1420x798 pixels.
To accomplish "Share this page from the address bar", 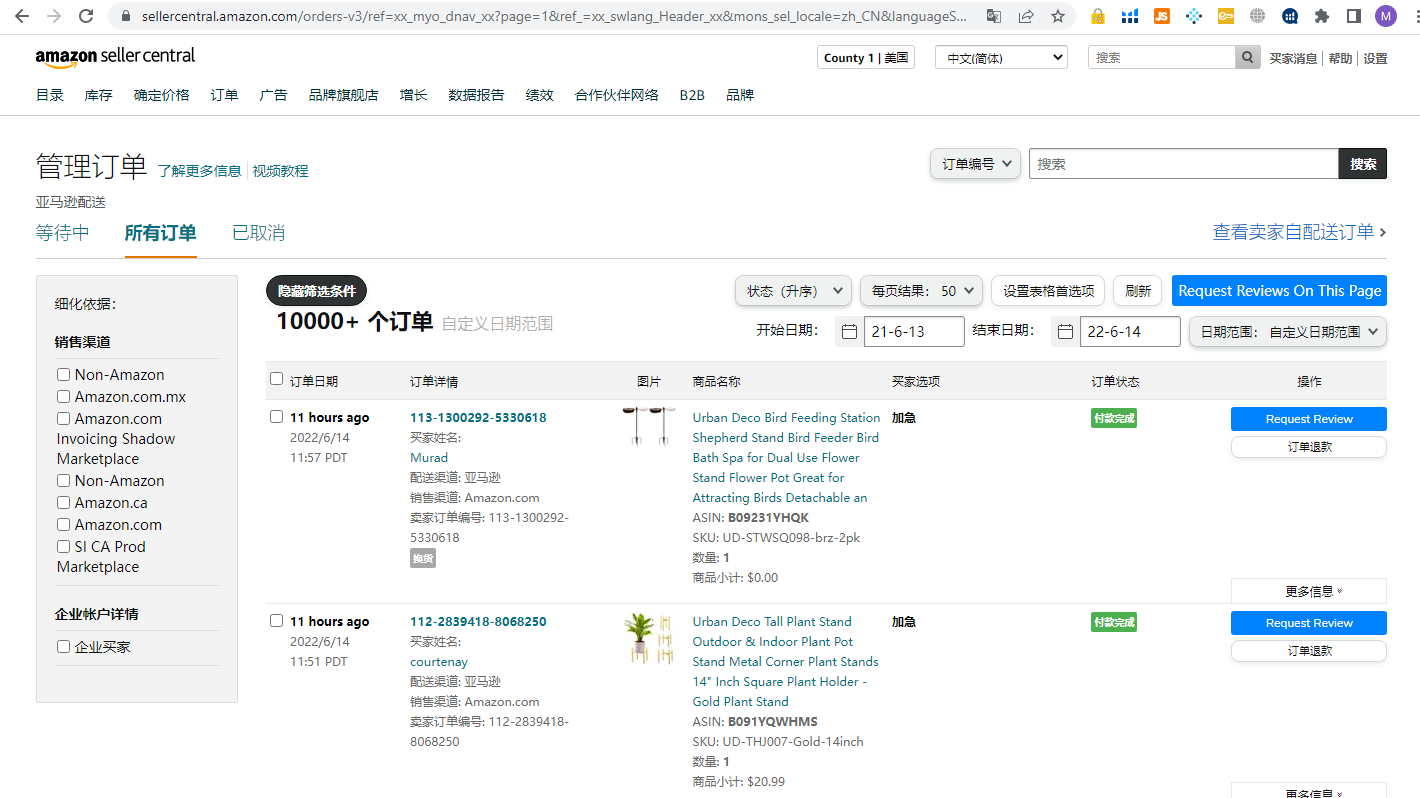I will click(x=1026, y=16).
